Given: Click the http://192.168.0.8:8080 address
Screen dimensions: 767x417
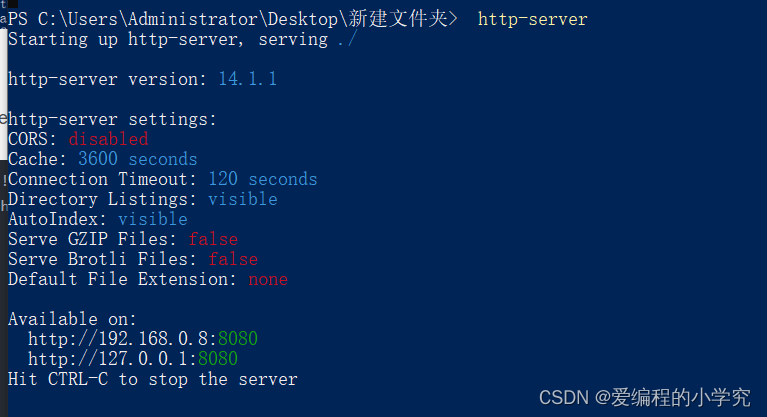Looking at the screenshot, I should [143, 339].
